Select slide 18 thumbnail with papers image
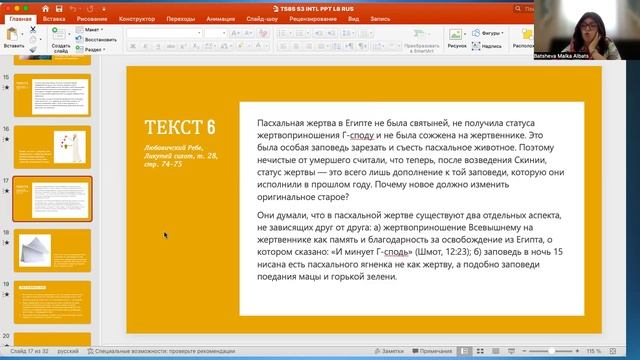Viewport: 640px width, 360px height. [x=52, y=250]
